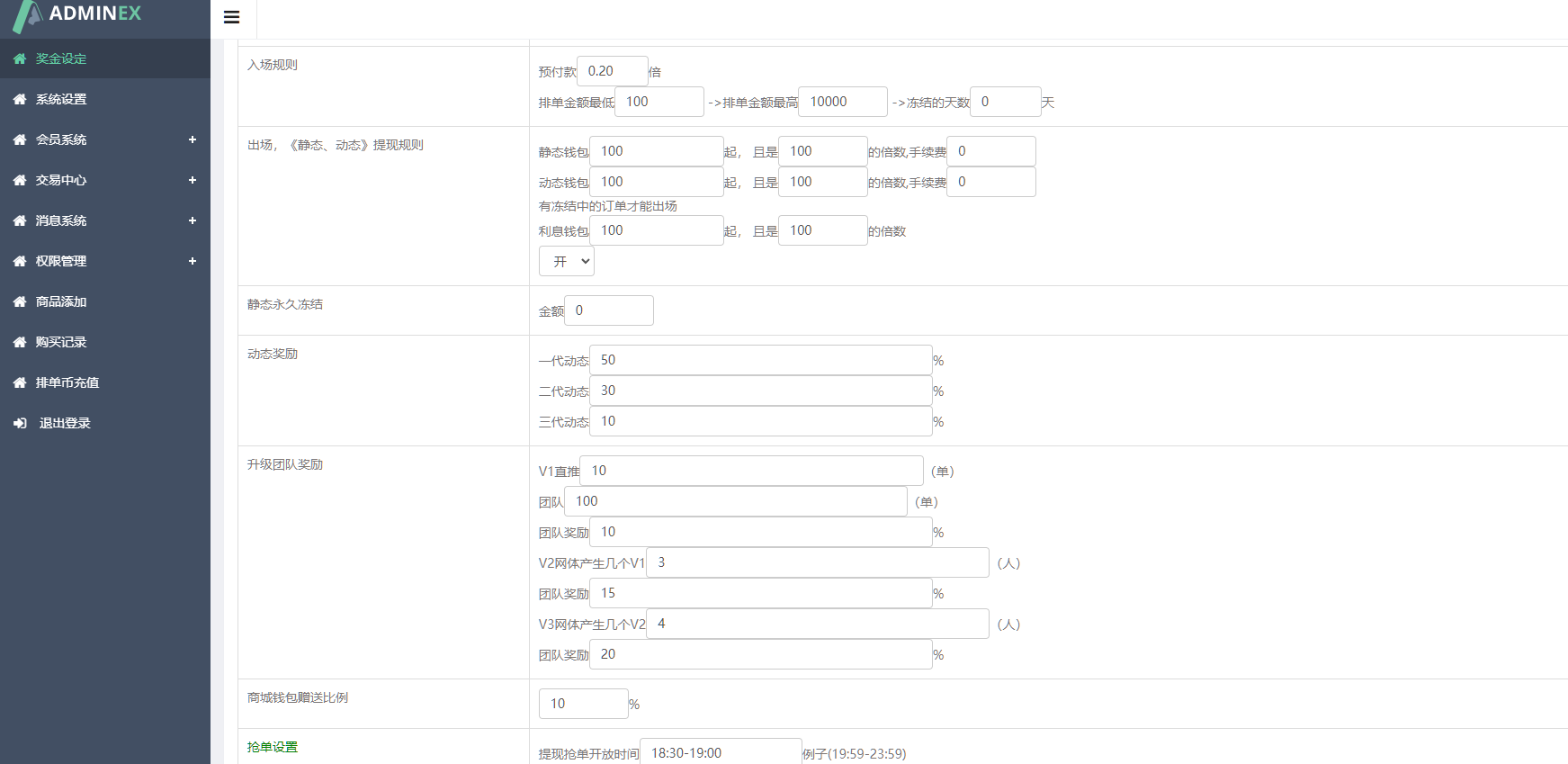This screenshot has width=1568, height=764.
Task: Open the 开 on/off dropdown
Action: (567, 262)
